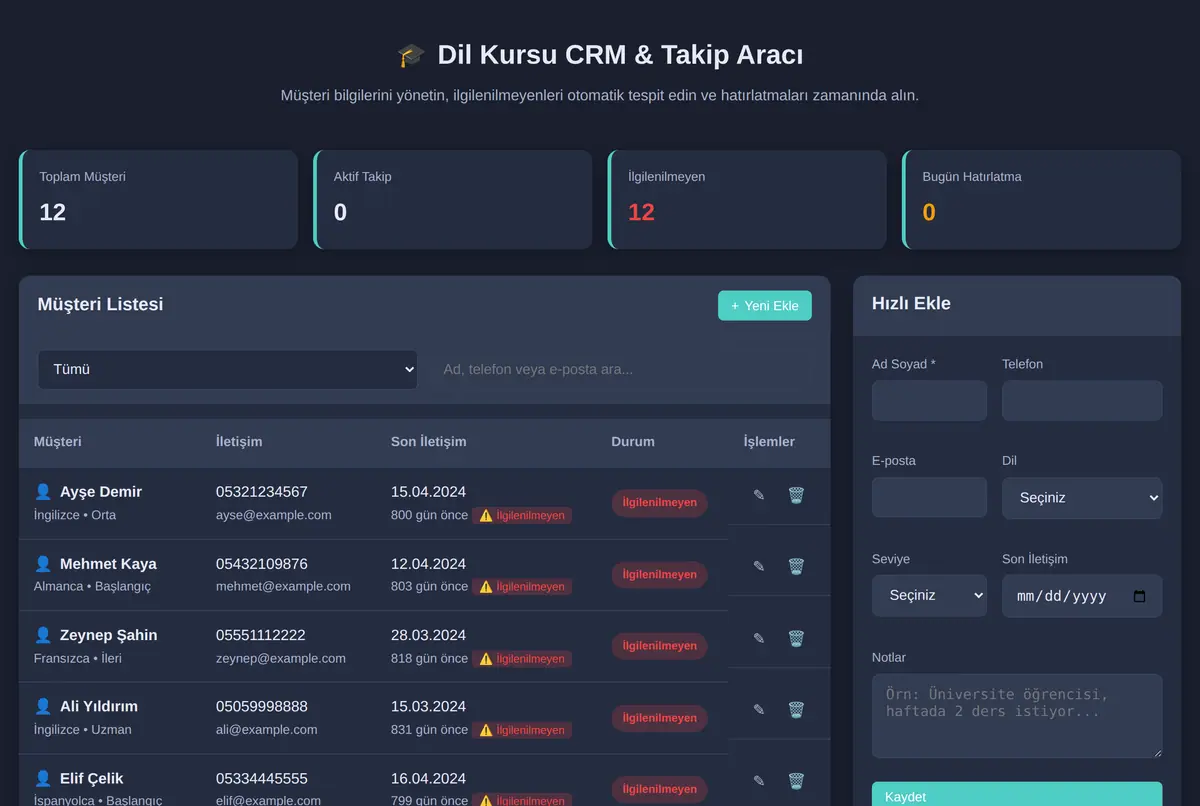The height and width of the screenshot is (806, 1200).
Task: Click the person icon beside Zeynep Şahin
Action: [x=43, y=634]
